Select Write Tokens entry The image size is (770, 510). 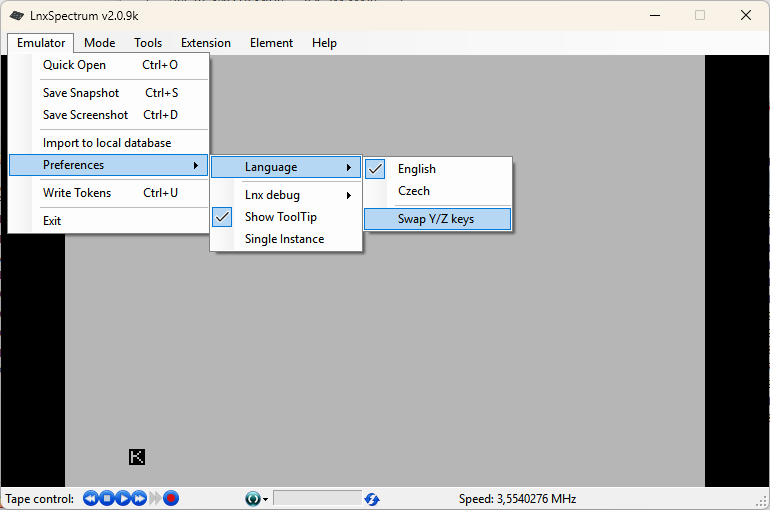click(x=109, y=193)
